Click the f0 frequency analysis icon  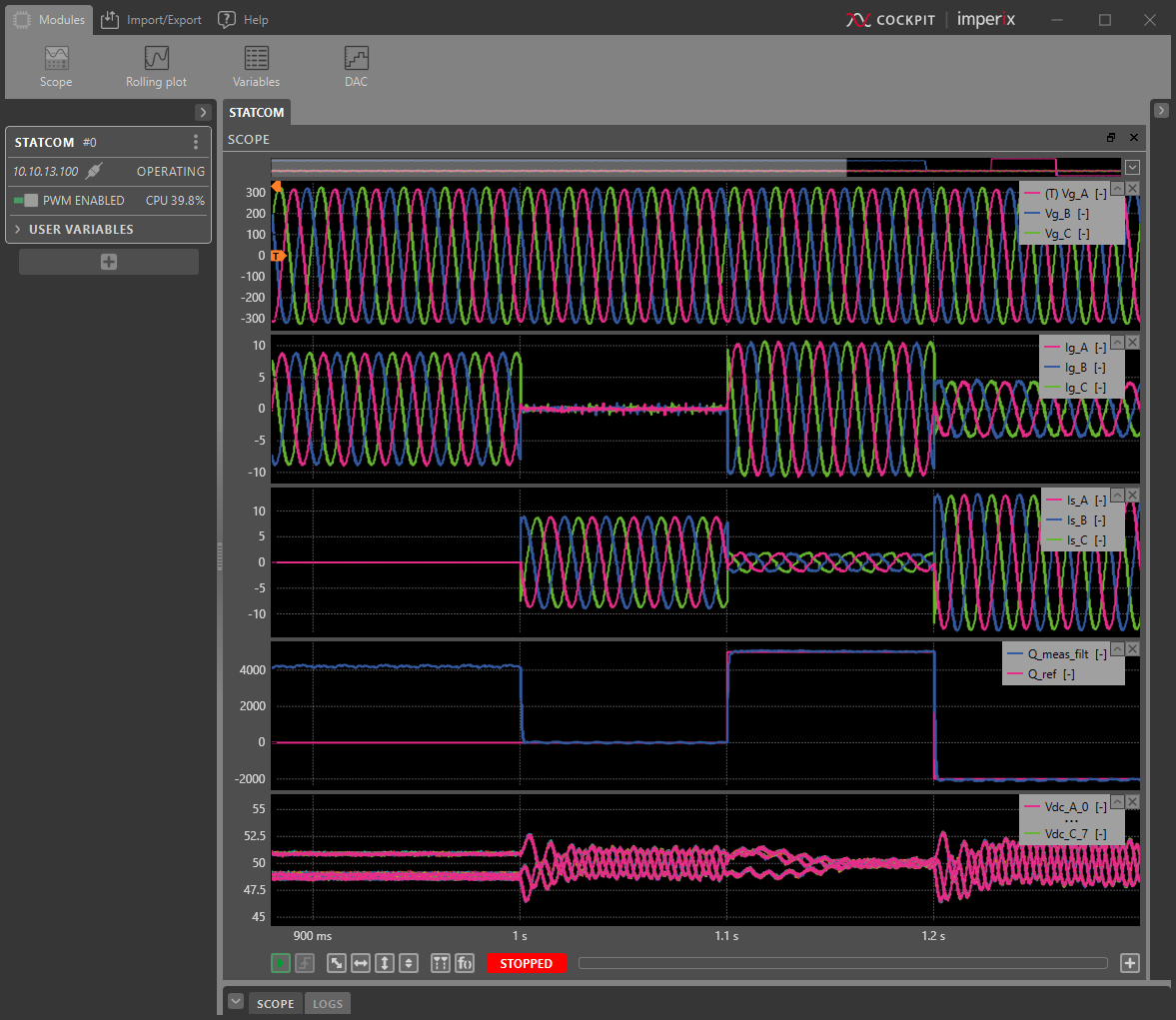pyautogui.click(x=465, y=963)
